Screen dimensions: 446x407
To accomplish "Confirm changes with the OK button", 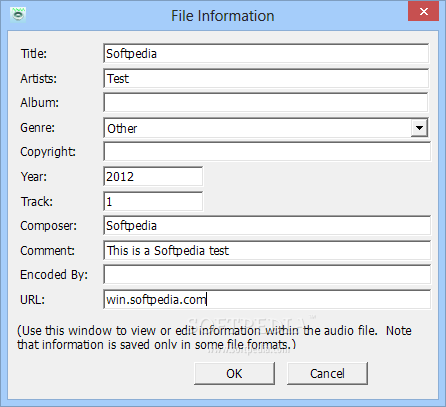I will point(234,374).
